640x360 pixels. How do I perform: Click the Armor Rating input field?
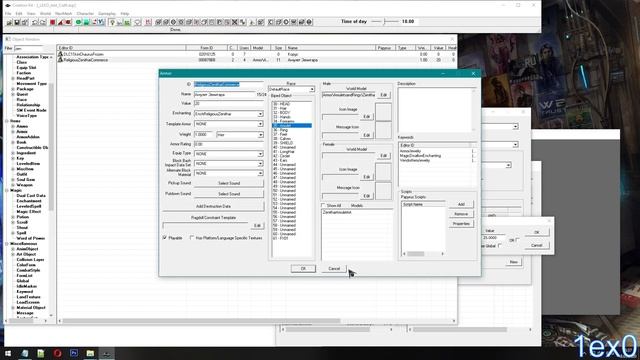pos(229,144)
